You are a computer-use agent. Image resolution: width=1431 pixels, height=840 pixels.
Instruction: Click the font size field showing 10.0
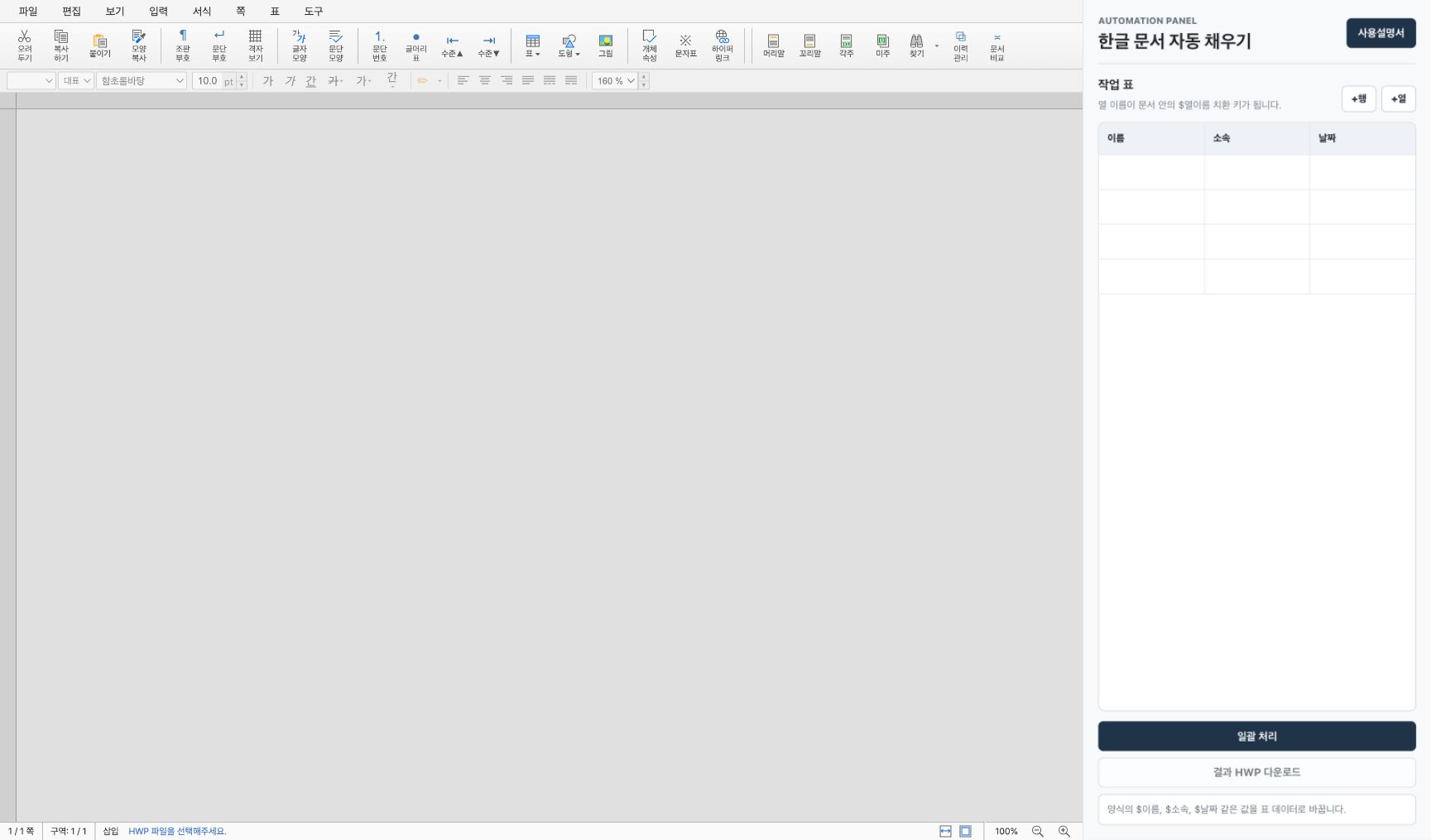(208, 80)
